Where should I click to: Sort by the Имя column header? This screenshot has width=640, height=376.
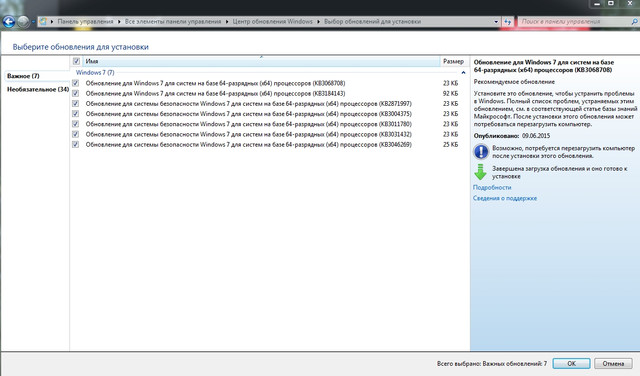pyautogui.click(x=261, y=61)
